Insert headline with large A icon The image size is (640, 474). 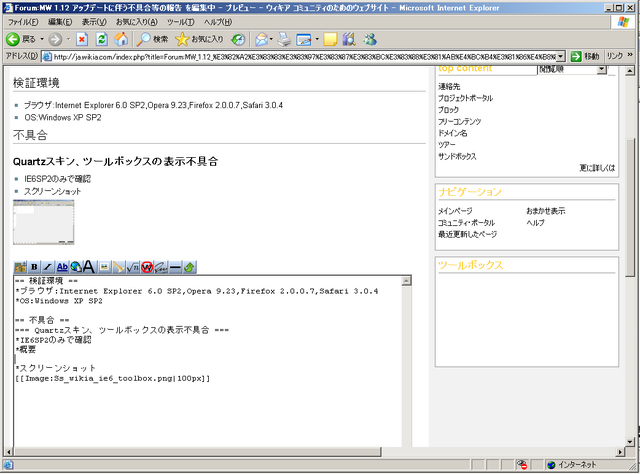(x=89, y=267)
